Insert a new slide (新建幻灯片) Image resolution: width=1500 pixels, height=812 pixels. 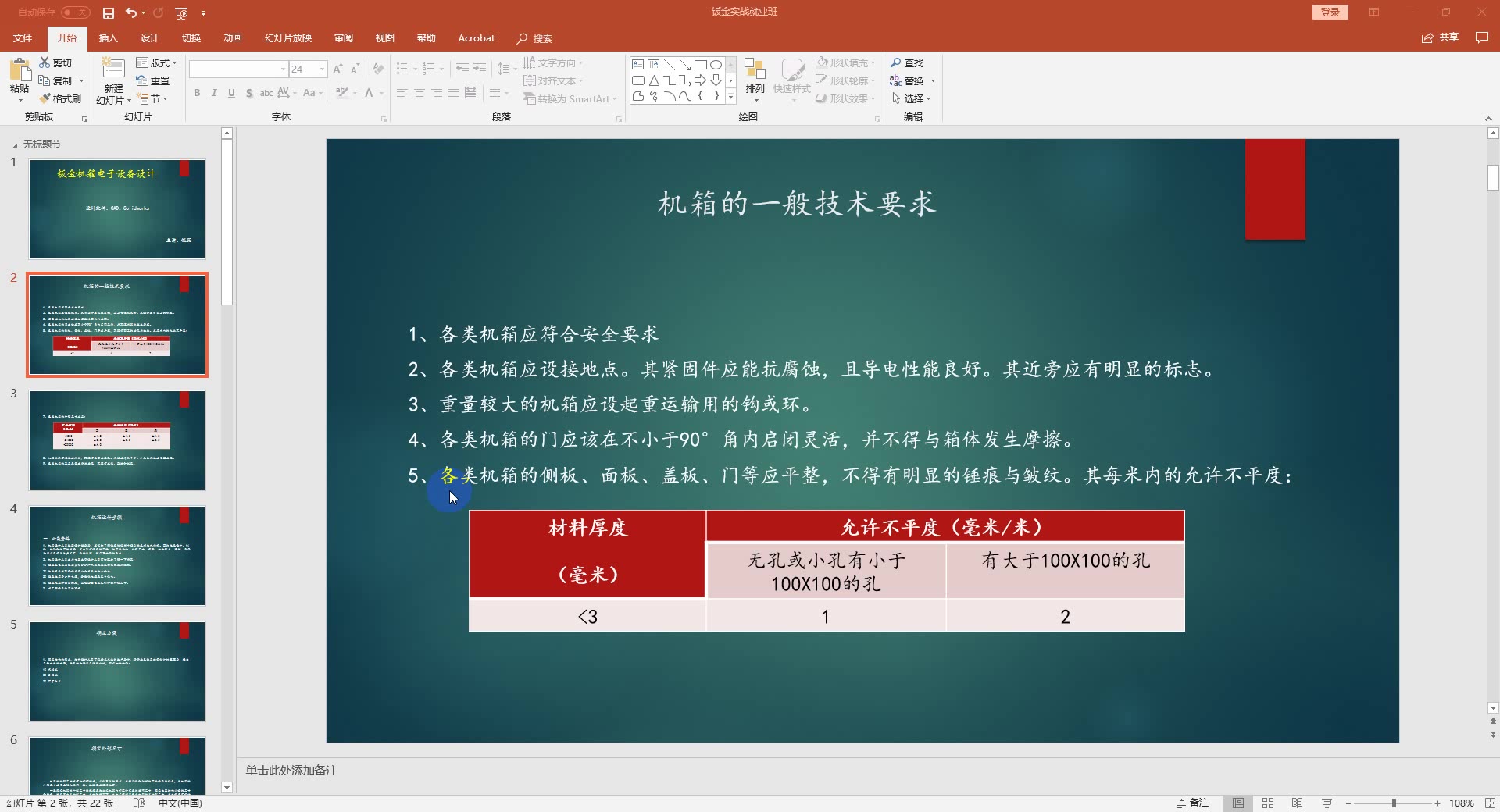pyautogui.click(x=113, y=80)
